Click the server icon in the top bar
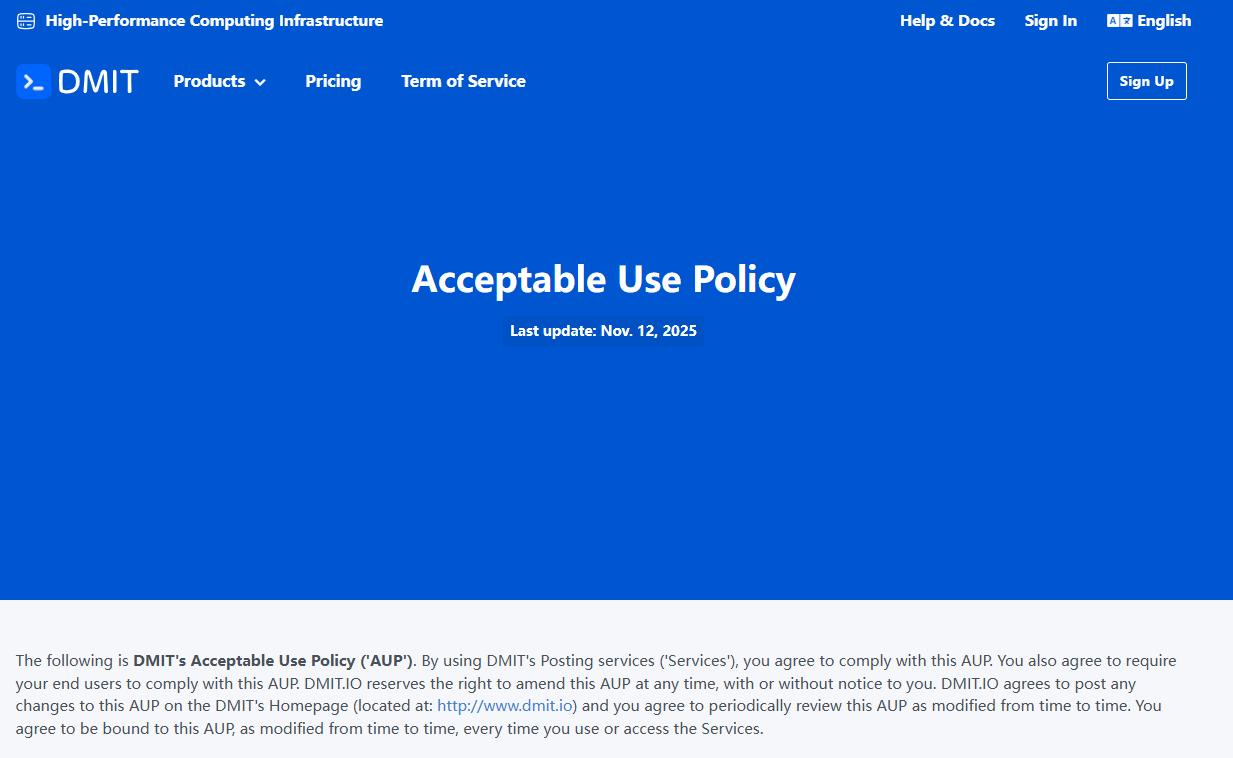Viewport: 1233px width, 758px height. [x=26, y=21]
